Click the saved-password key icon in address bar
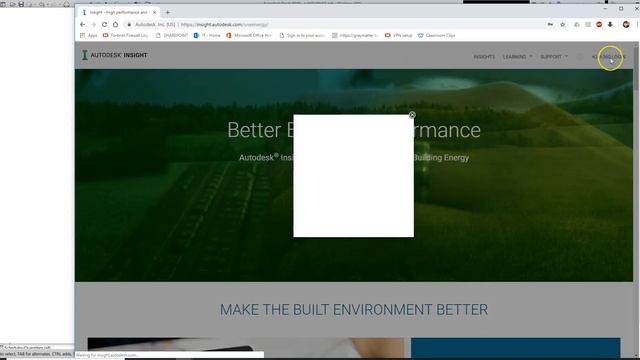 pyautogui.click(x=550, y=24)
